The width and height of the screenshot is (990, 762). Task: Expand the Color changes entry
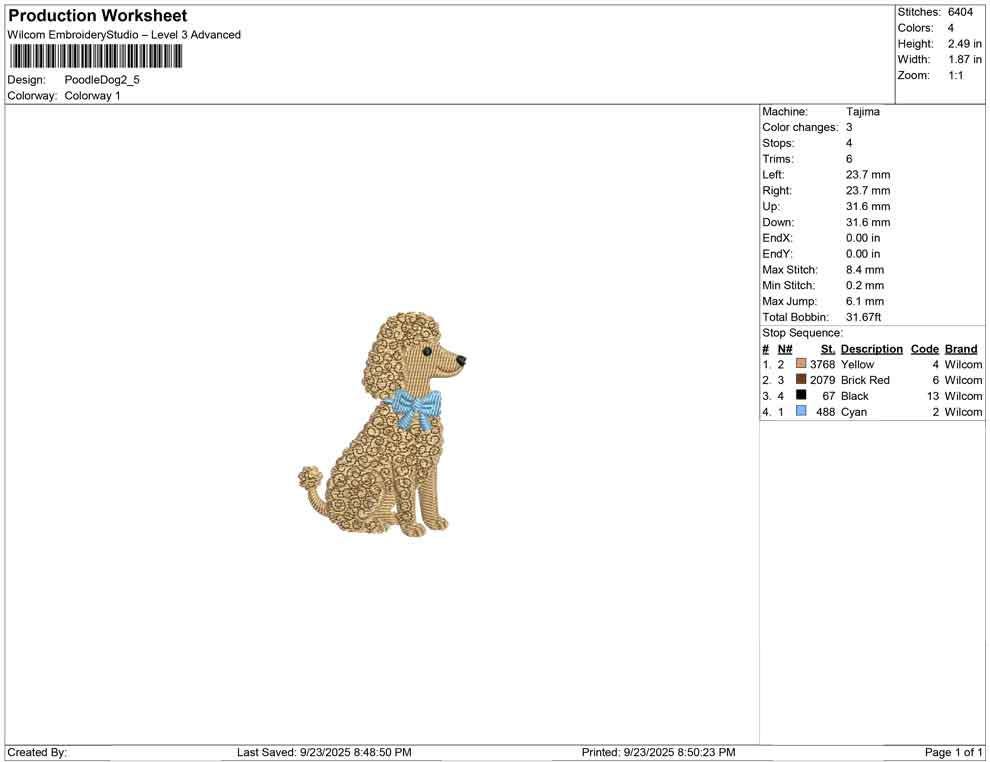pos(799,127)
